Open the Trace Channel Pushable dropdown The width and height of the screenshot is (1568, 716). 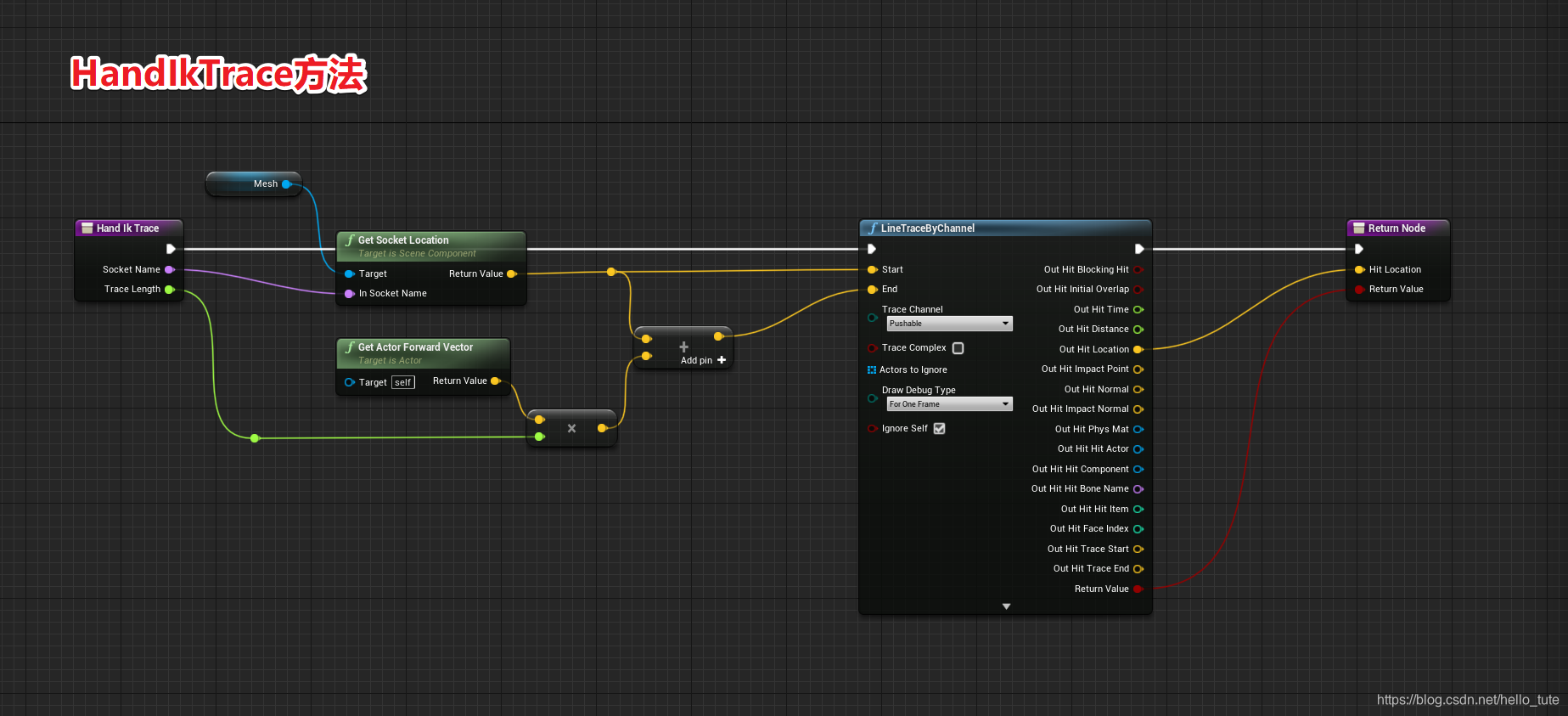950,324
